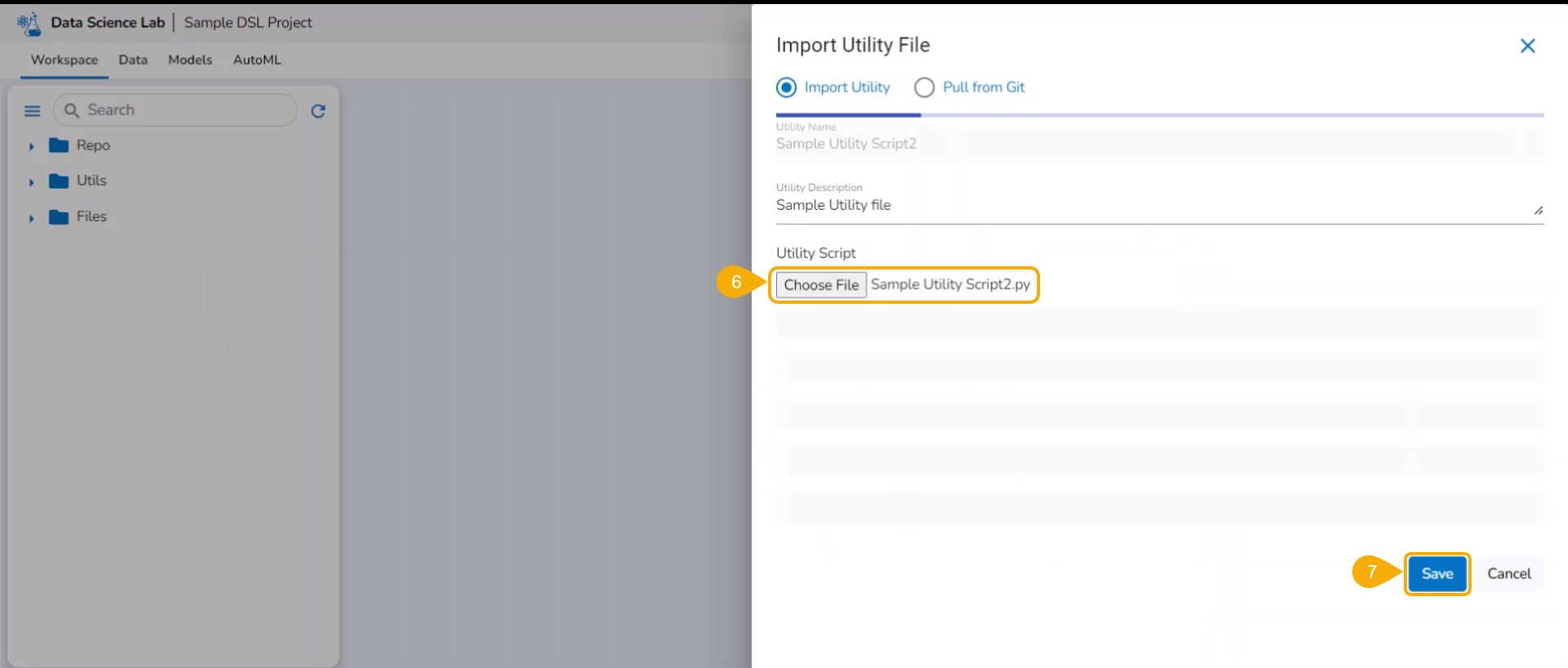Click the Repo folder icon
Screen dimensions: 1568x668
point(59,145)
